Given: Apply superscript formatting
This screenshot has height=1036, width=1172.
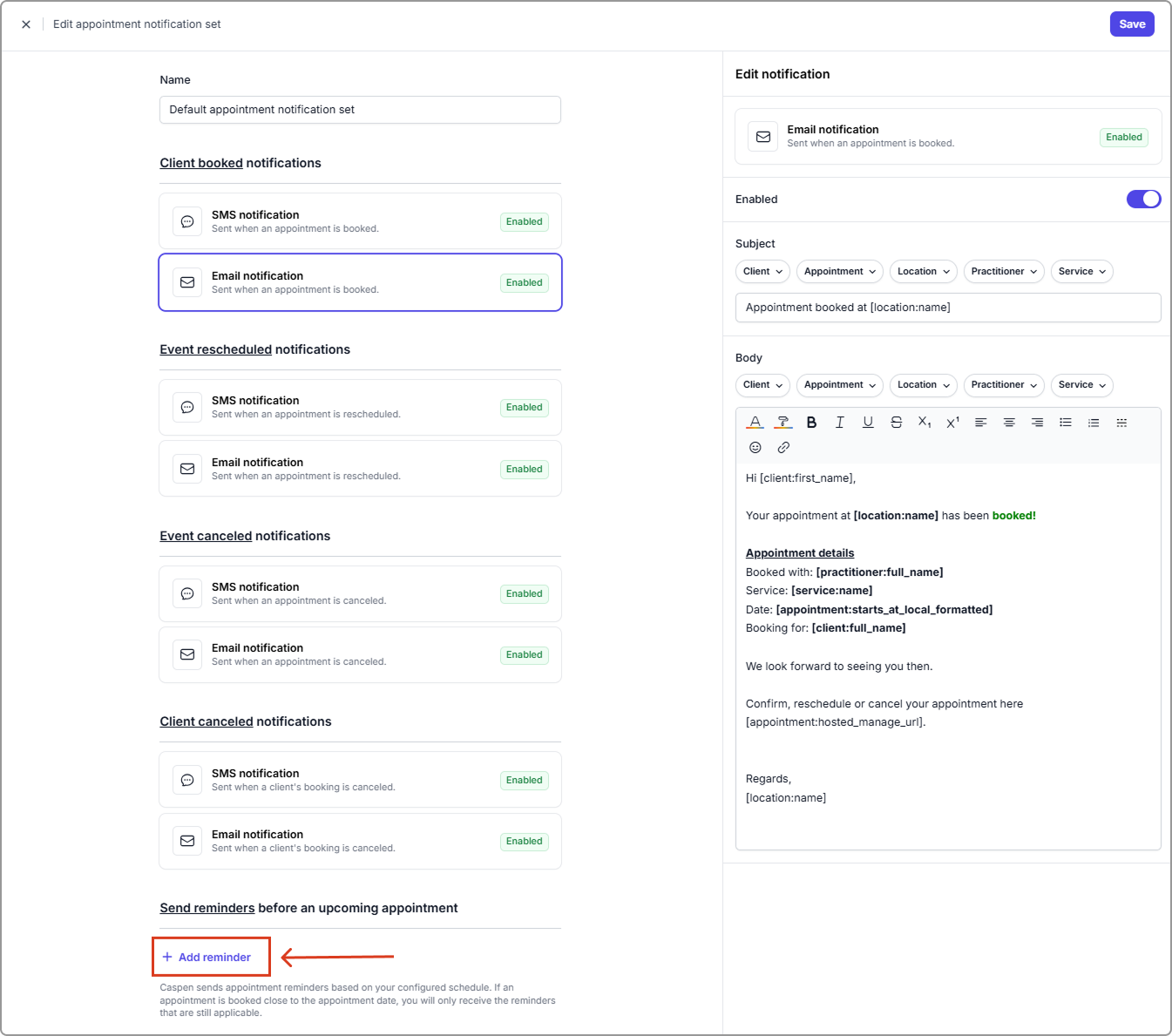Looking at the screenshot, I should (952, 423).
